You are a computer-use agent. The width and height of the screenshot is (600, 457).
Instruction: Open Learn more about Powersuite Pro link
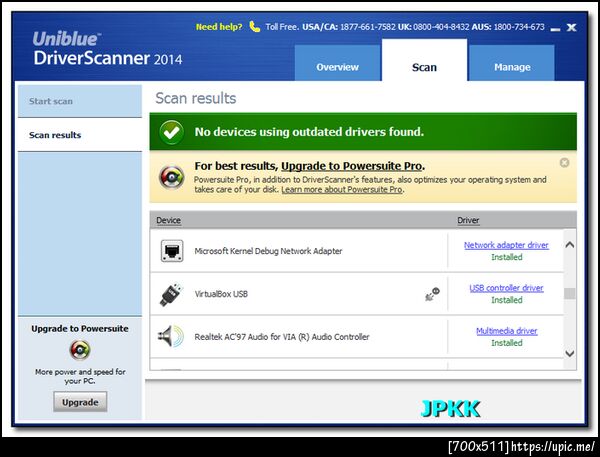(x=342, y=189)
